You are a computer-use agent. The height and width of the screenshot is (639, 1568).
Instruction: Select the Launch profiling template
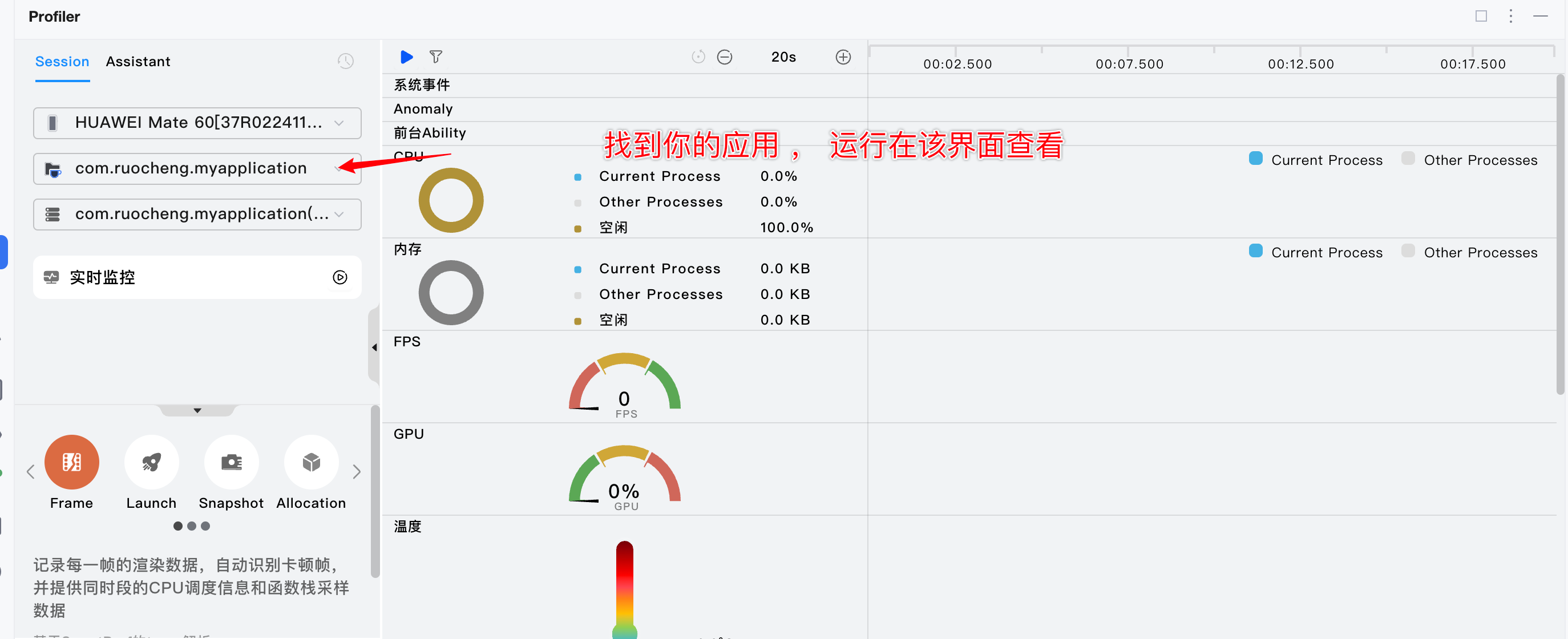click(x=152, y=462)
